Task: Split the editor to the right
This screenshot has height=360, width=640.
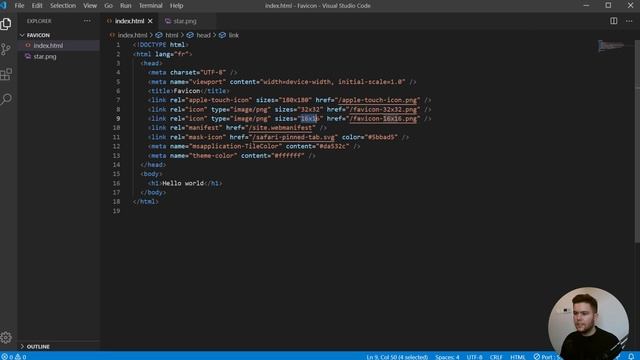Action: (x=613, y=21)
